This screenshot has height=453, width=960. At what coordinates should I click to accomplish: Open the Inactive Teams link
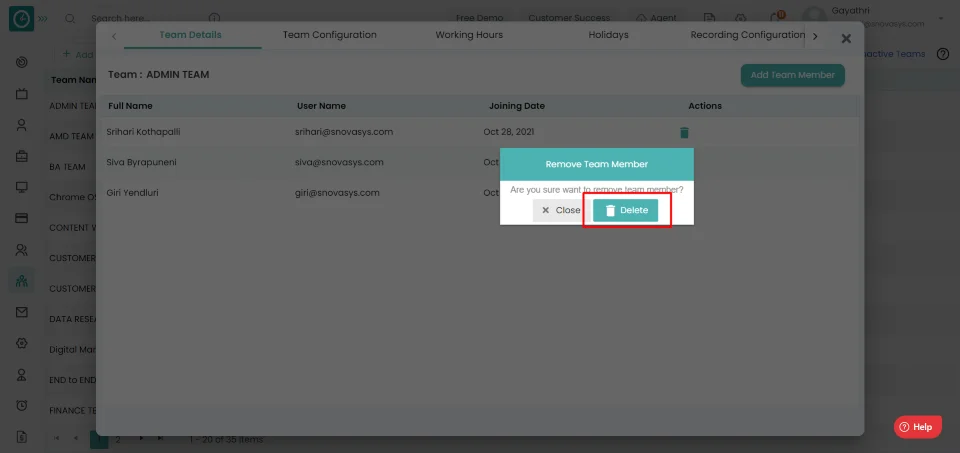point(894,54)
